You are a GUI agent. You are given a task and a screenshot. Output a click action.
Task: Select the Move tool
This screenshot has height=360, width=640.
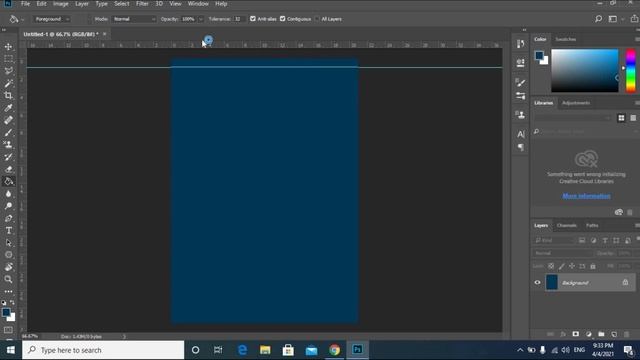click(x=8, y=47)
